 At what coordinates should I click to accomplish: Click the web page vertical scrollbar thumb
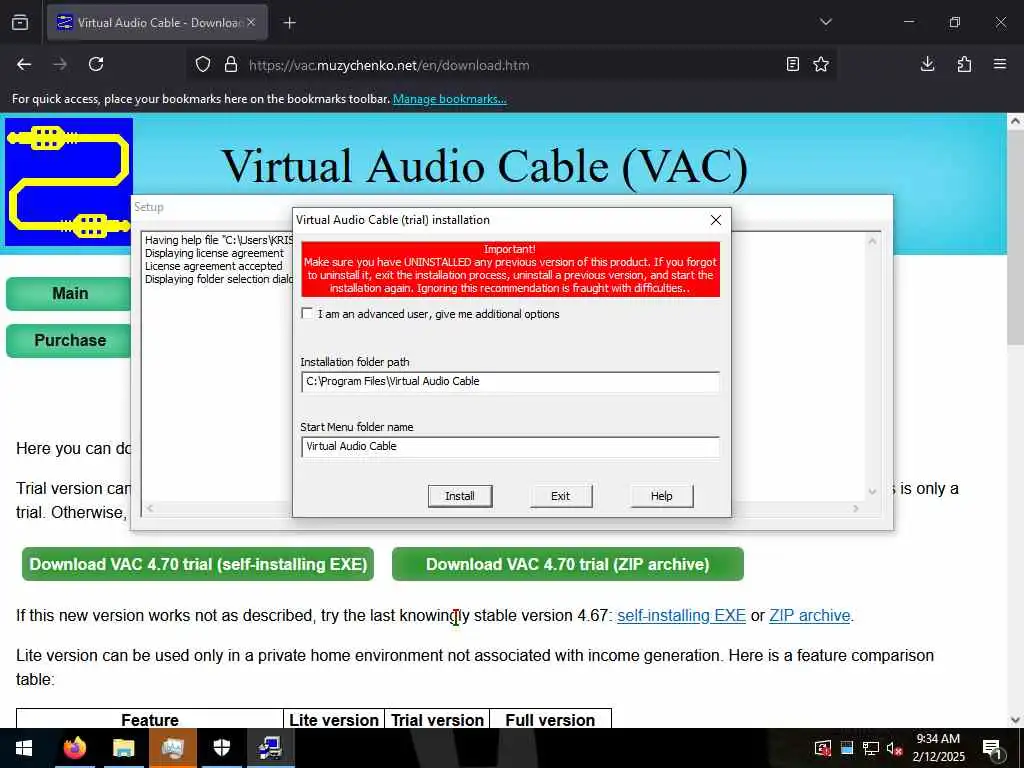pos(1015,237)
